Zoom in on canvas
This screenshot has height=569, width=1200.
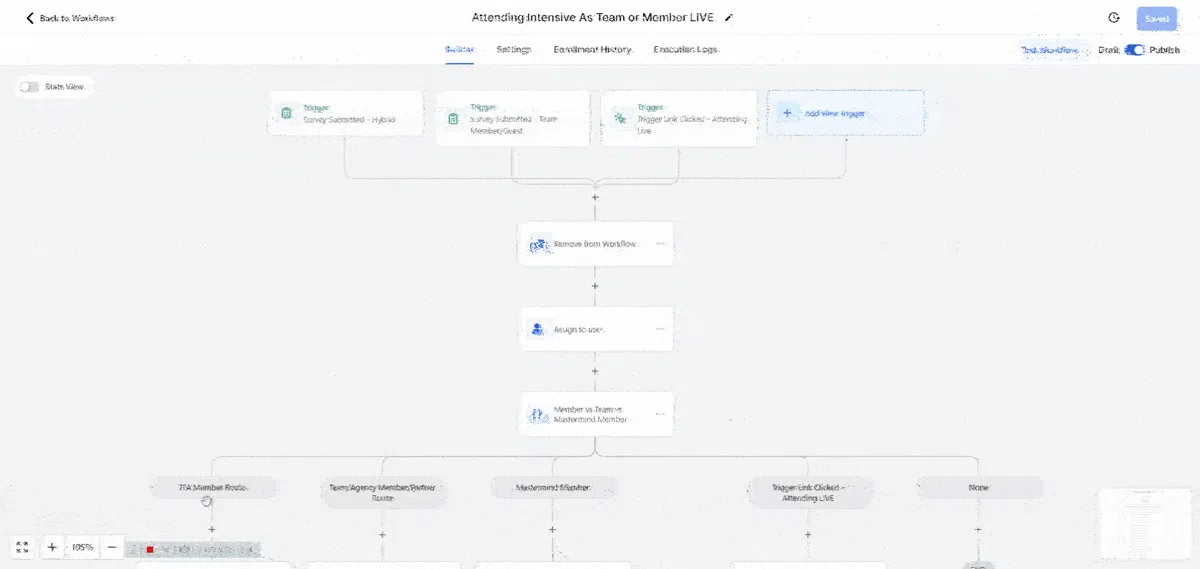pyautogui.click(x=52, y=547)
